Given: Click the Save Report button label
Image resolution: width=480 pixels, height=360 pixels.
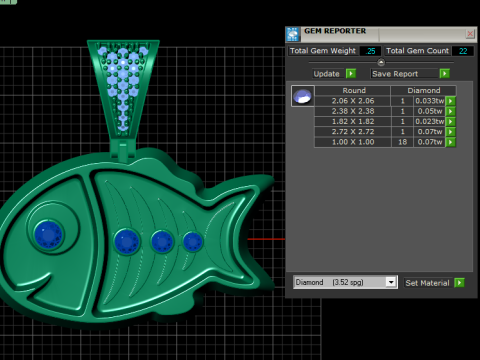Looking at the screenshot, I should (395, 74).
